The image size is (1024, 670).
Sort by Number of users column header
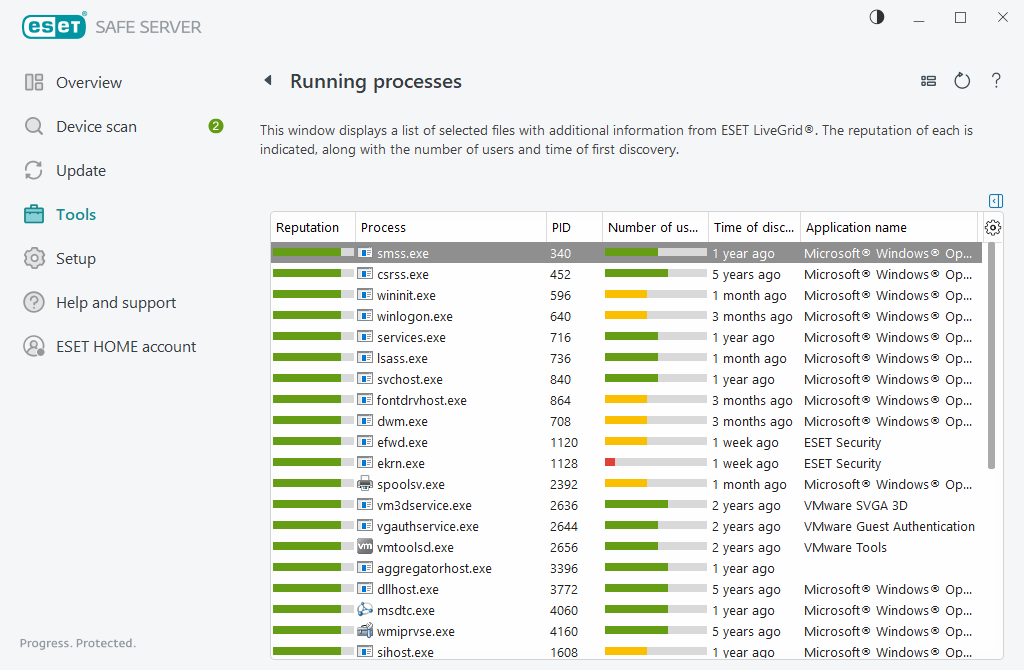[655, 227]
